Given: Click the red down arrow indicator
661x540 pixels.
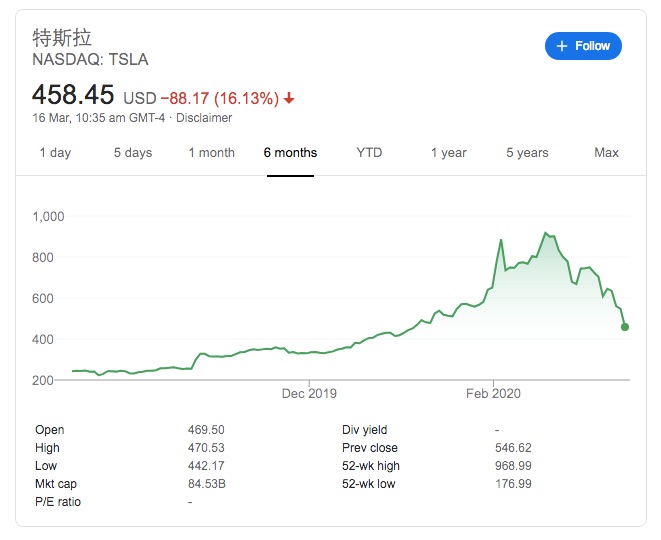Looking at the screenshot, I should click(x=289, y=98).
